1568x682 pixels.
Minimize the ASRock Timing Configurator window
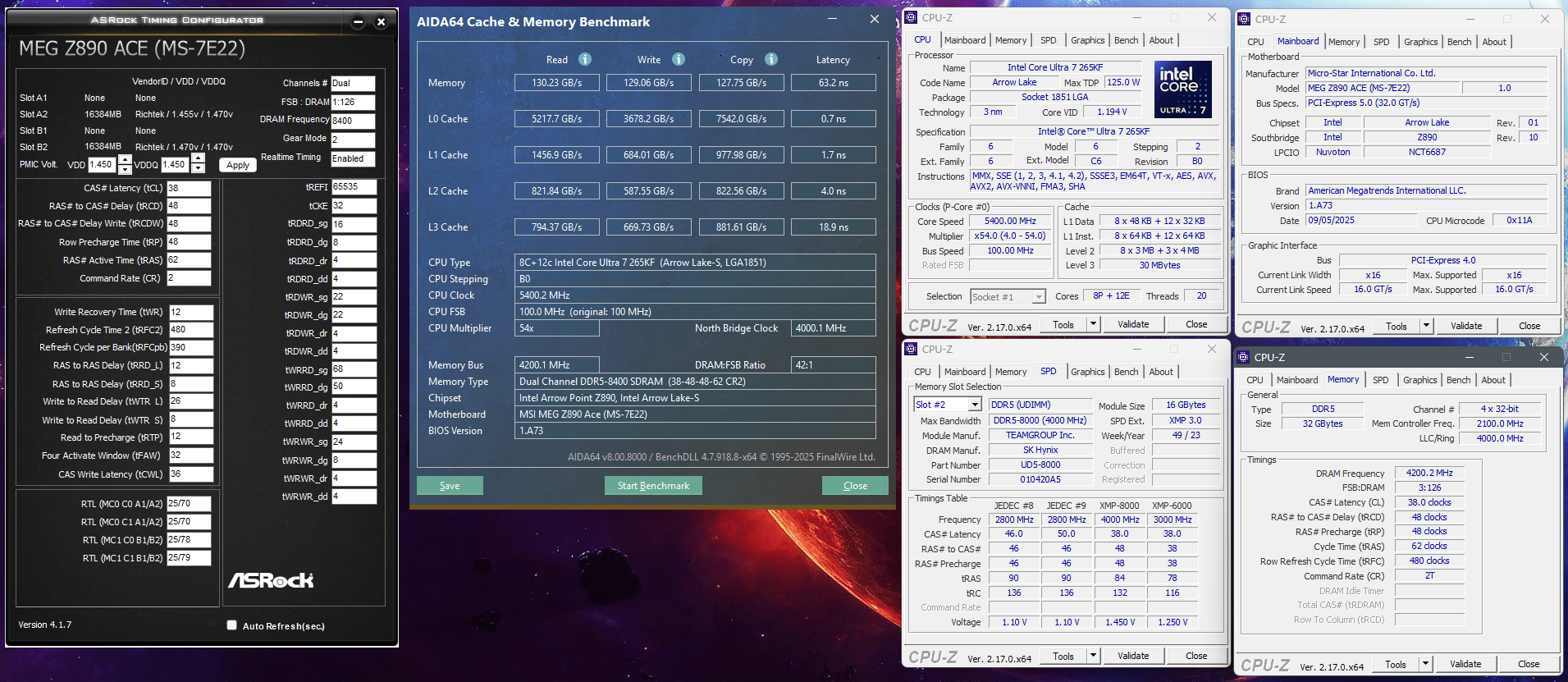(x=358, y=22)
